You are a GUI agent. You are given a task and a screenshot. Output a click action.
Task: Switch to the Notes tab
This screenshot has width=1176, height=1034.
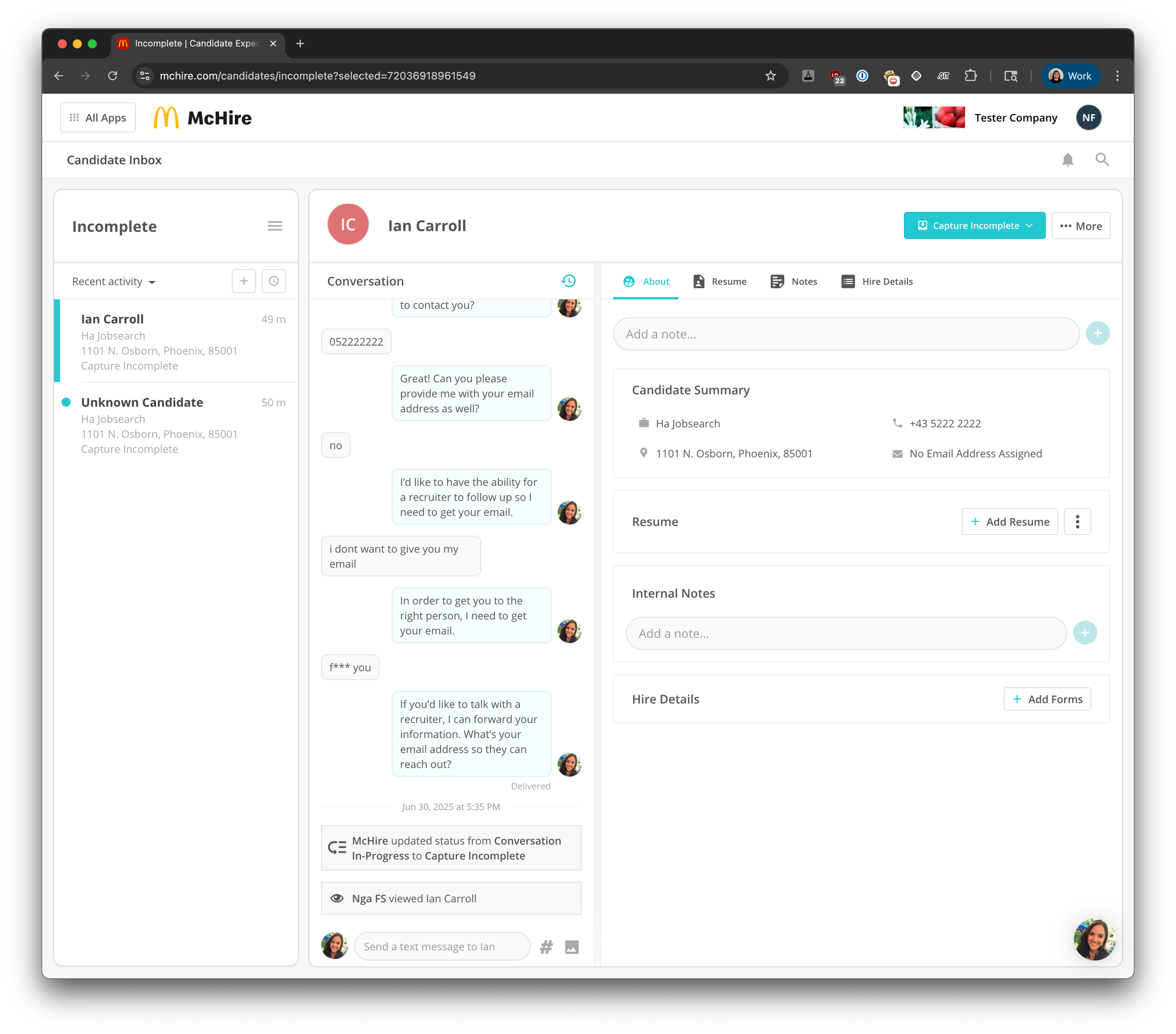[794, 281]
